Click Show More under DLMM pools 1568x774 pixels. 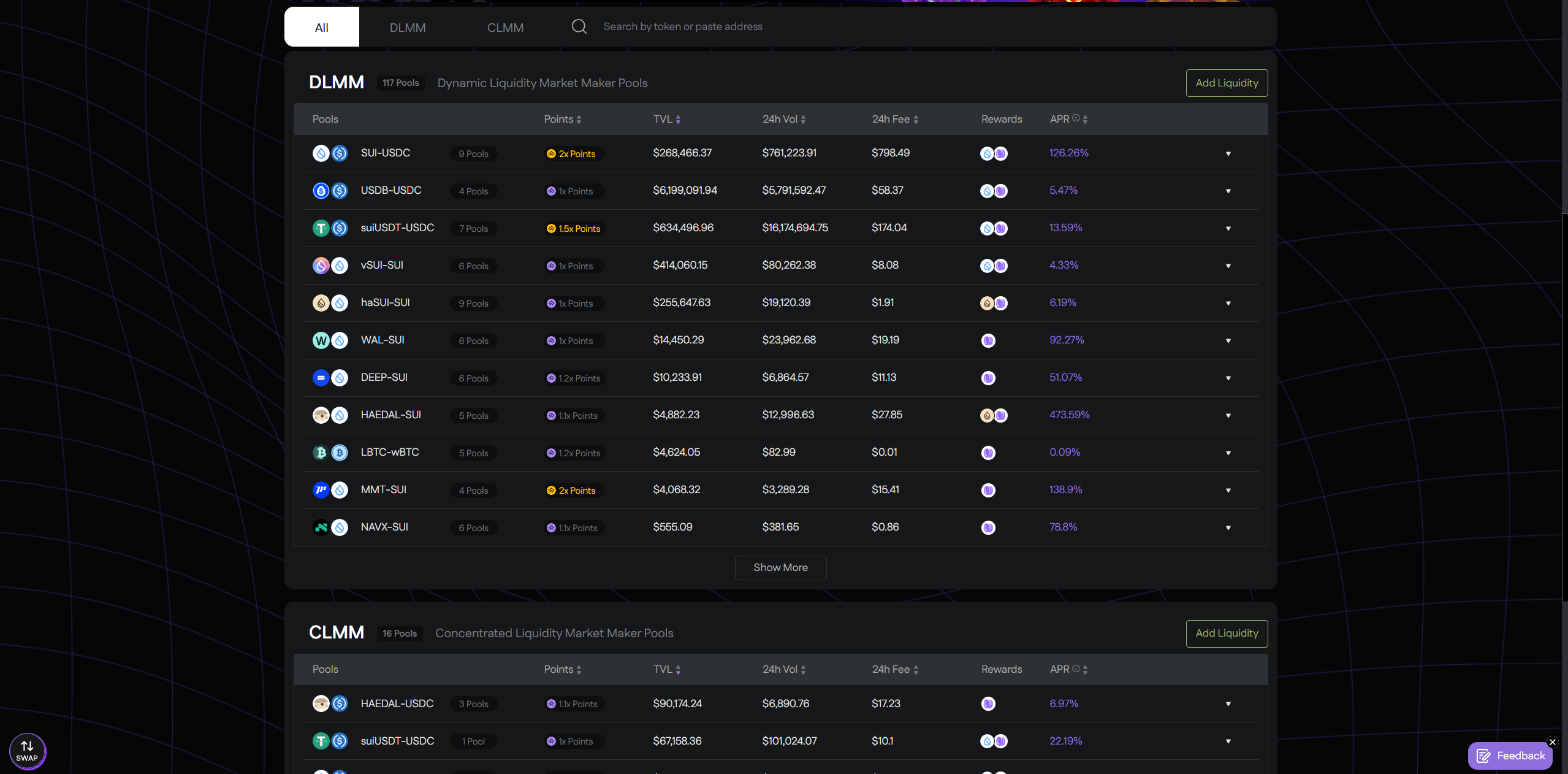click(x=780, y=567)
